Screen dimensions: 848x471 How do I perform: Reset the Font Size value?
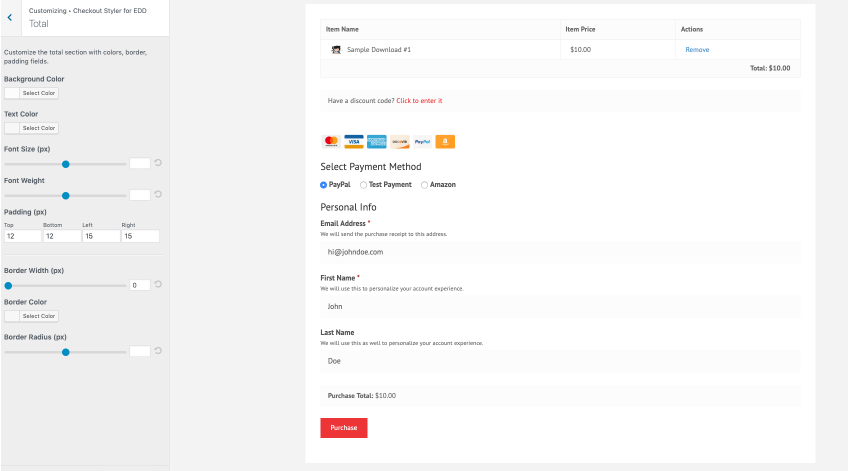click(158, 163)
